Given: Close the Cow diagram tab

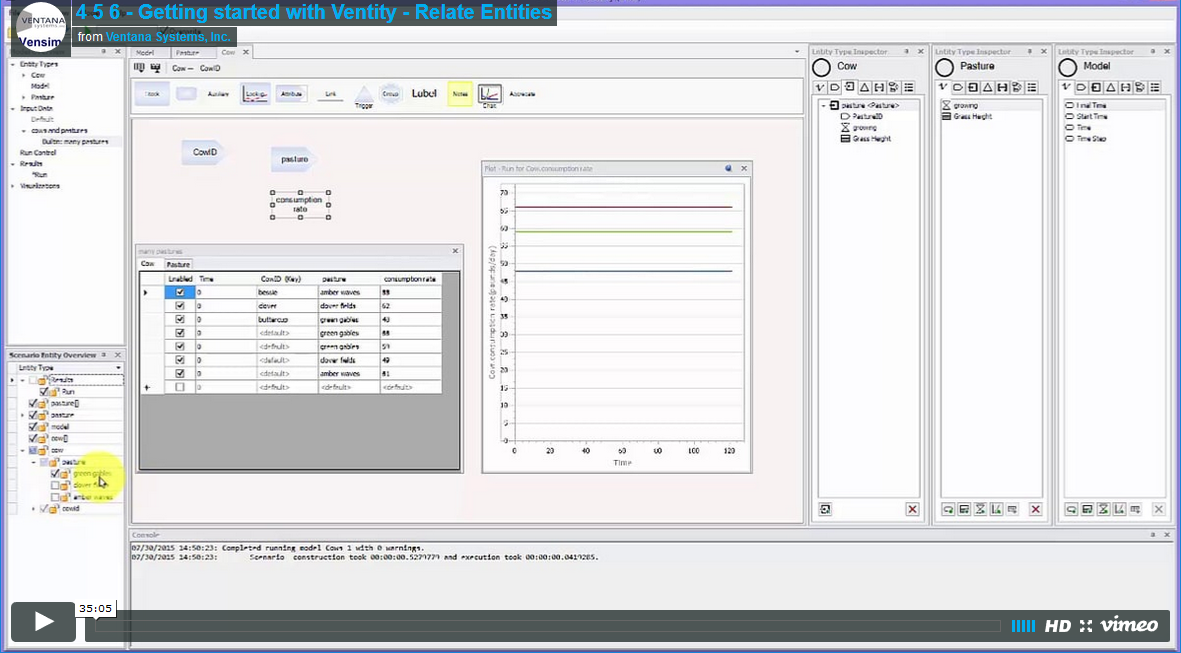Looking at the screenshot, I should pos(246,52).
